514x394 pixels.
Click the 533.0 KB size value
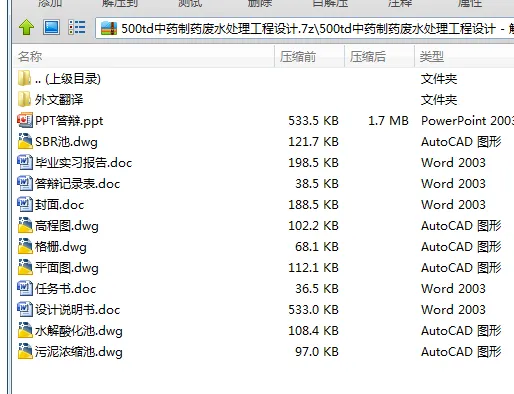coord(313,310)
